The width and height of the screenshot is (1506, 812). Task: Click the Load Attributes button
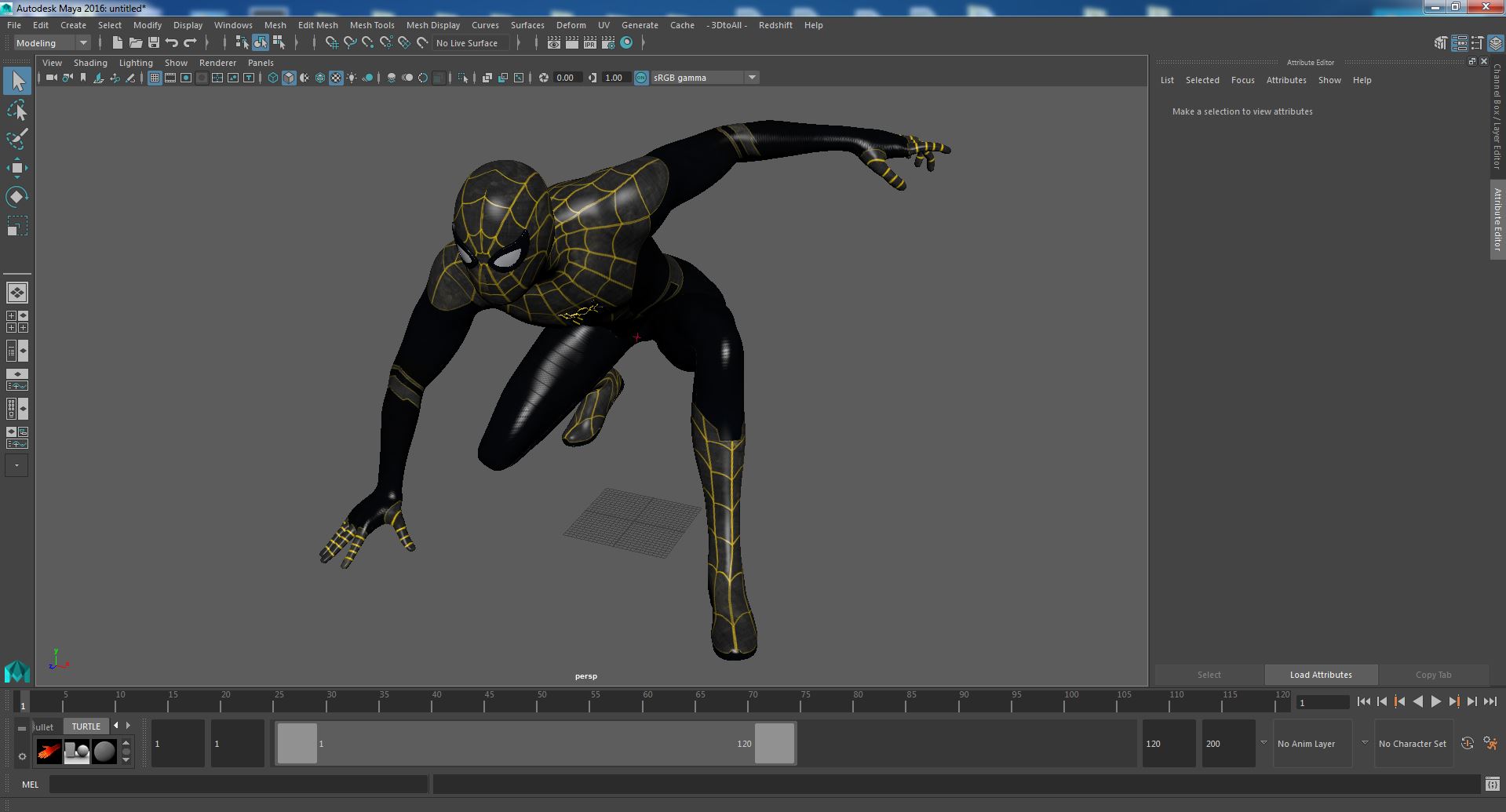1321,675
